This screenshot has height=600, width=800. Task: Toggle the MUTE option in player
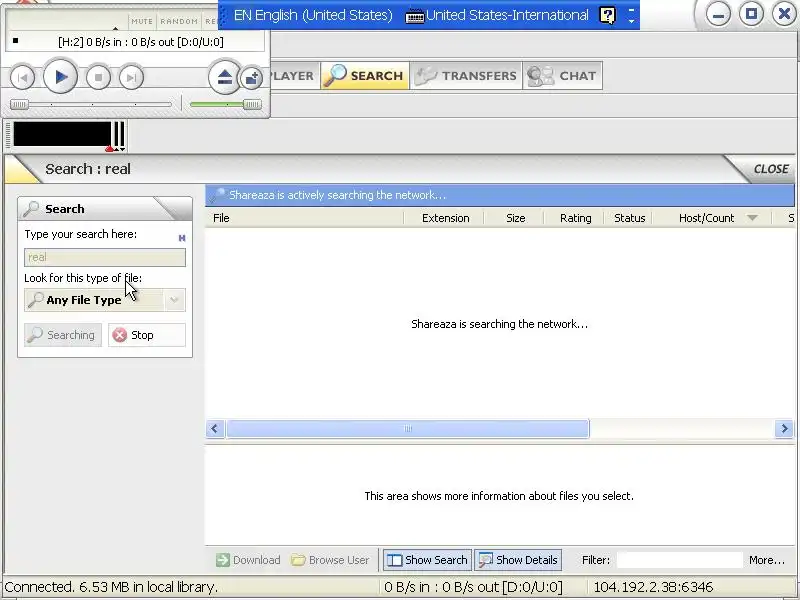[x=142, y=21]
